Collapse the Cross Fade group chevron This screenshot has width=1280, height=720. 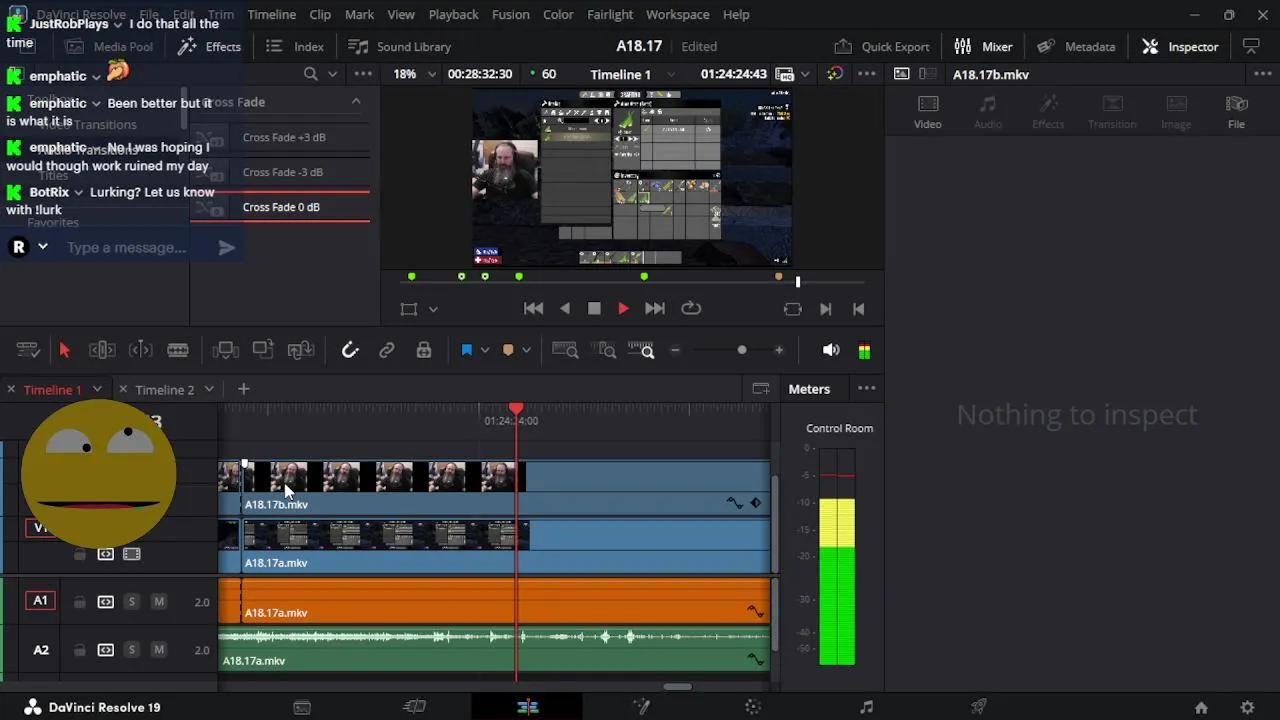356,101
